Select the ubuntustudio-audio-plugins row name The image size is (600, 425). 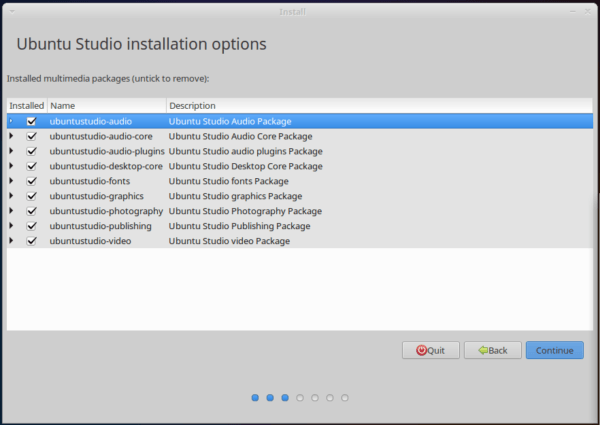pyautogui.click(x=107, y=151)
